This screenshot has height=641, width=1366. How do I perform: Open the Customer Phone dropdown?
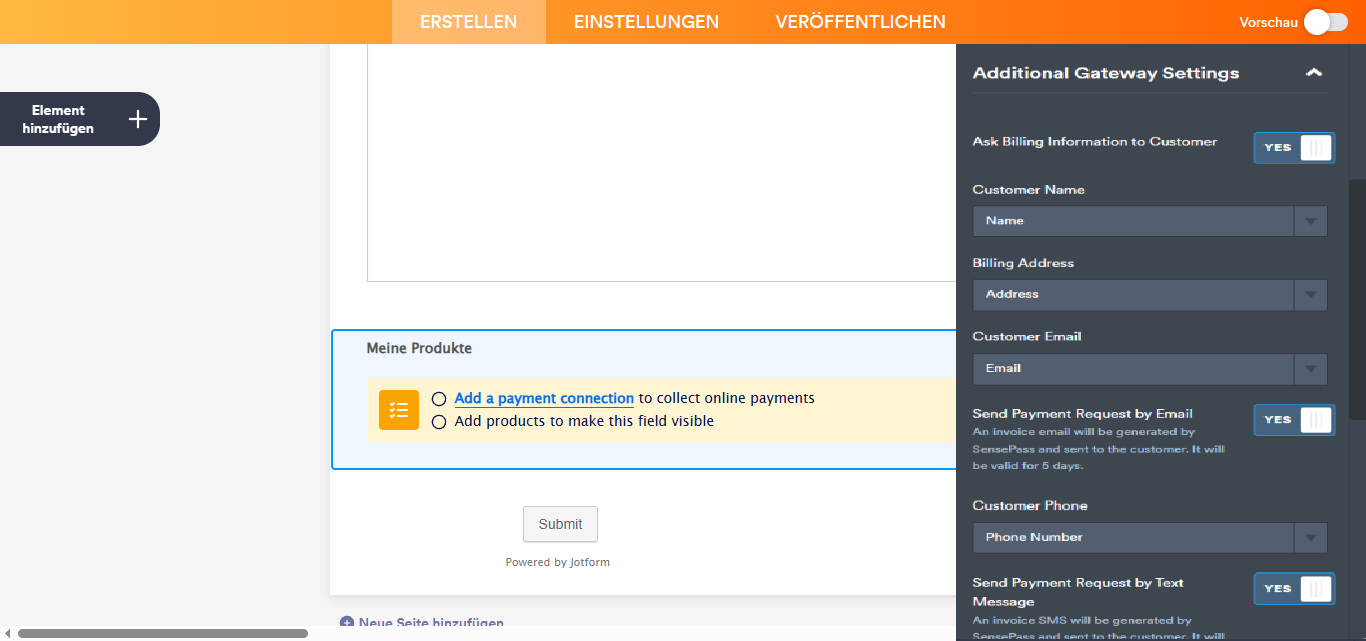(x=1310, y=537)
